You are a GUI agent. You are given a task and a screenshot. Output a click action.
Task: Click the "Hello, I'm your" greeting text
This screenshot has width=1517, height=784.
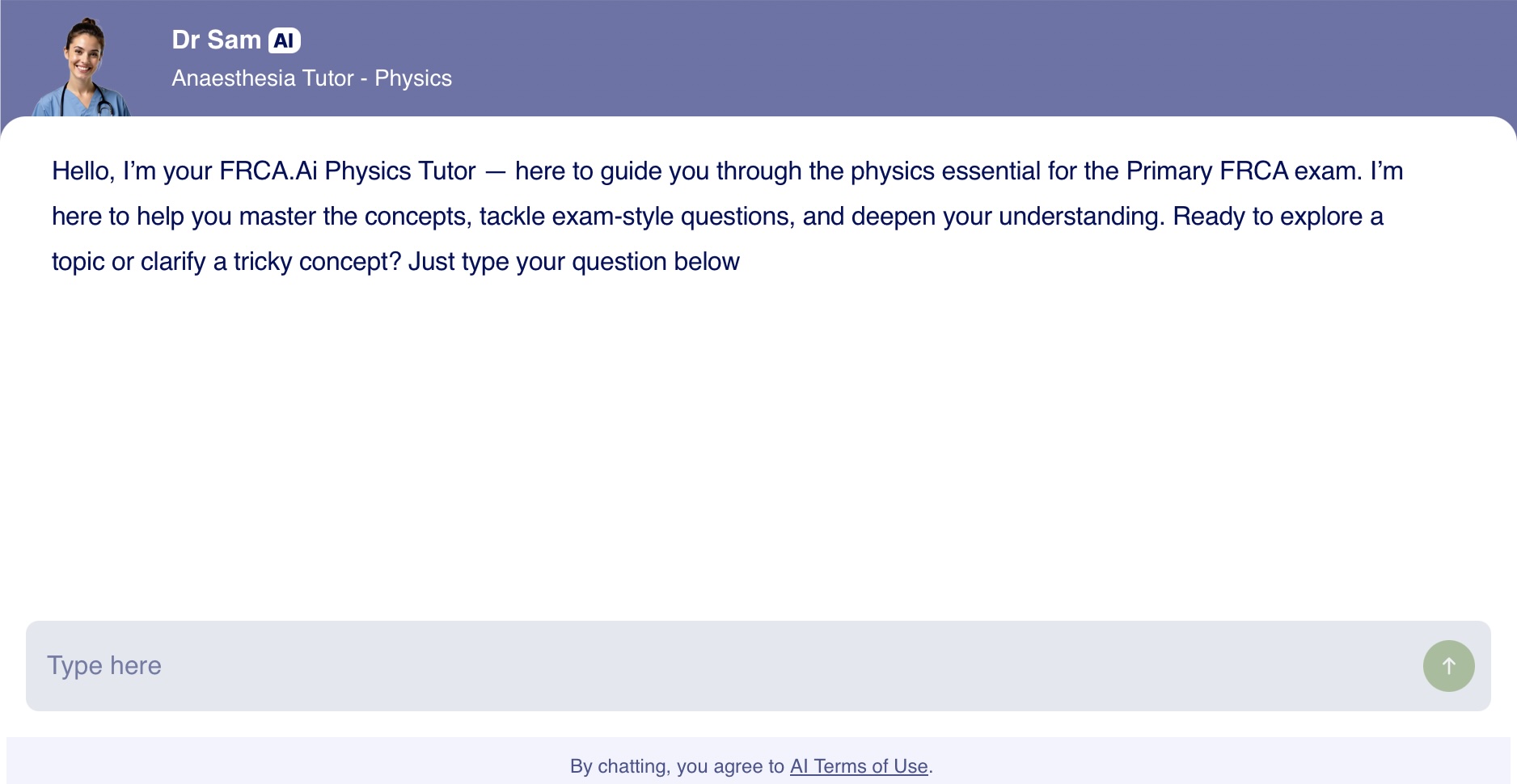(132, 171)
